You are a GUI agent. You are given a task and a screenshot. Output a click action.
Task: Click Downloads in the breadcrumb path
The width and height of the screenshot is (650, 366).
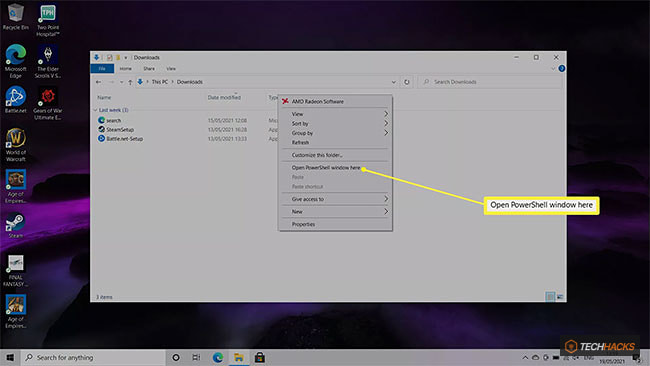[x=190, y=82]
